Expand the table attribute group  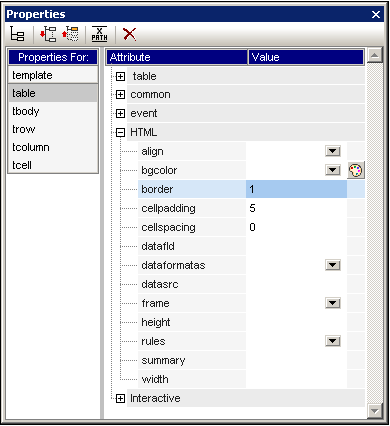tap(120, 76)
